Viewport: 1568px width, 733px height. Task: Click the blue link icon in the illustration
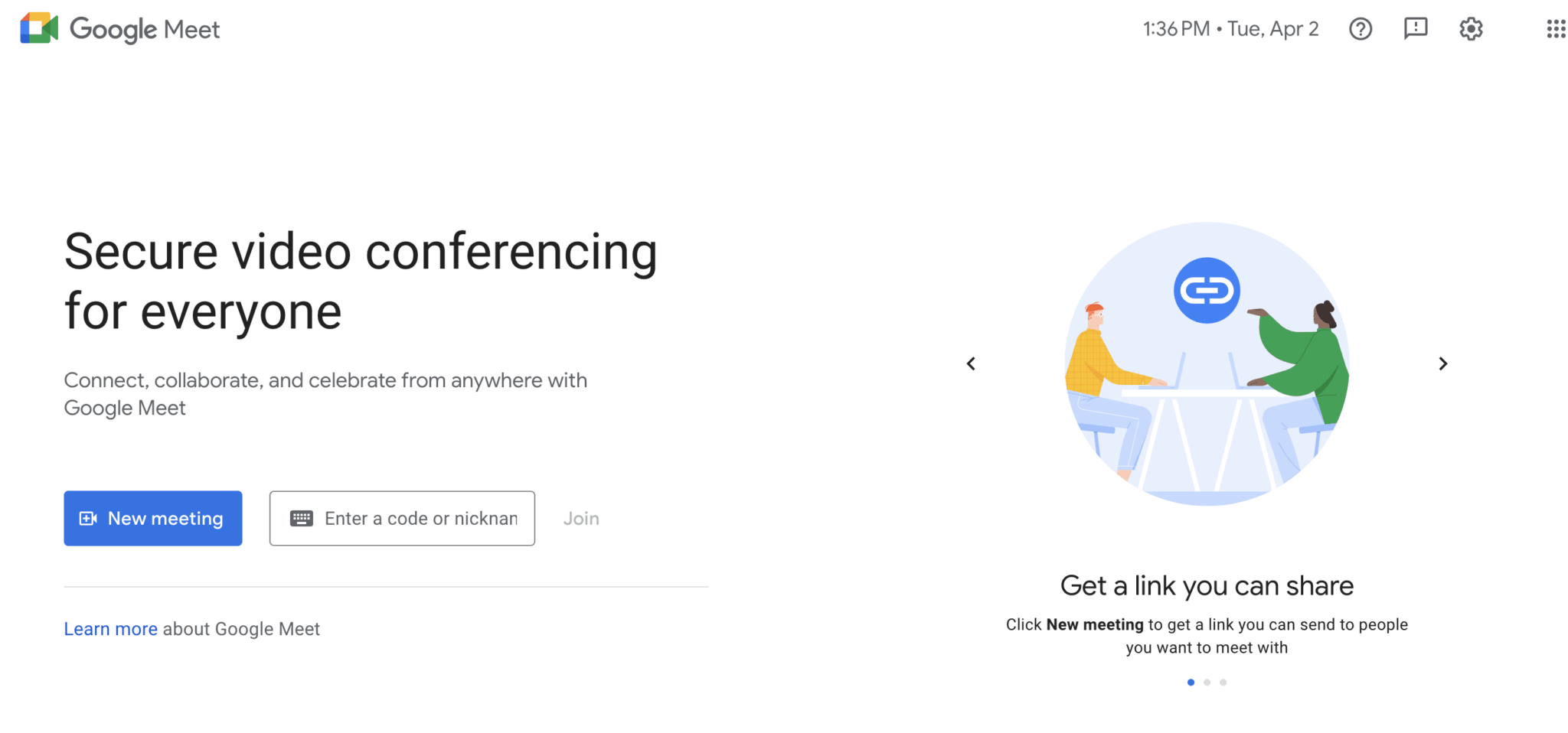[1206, 289]
